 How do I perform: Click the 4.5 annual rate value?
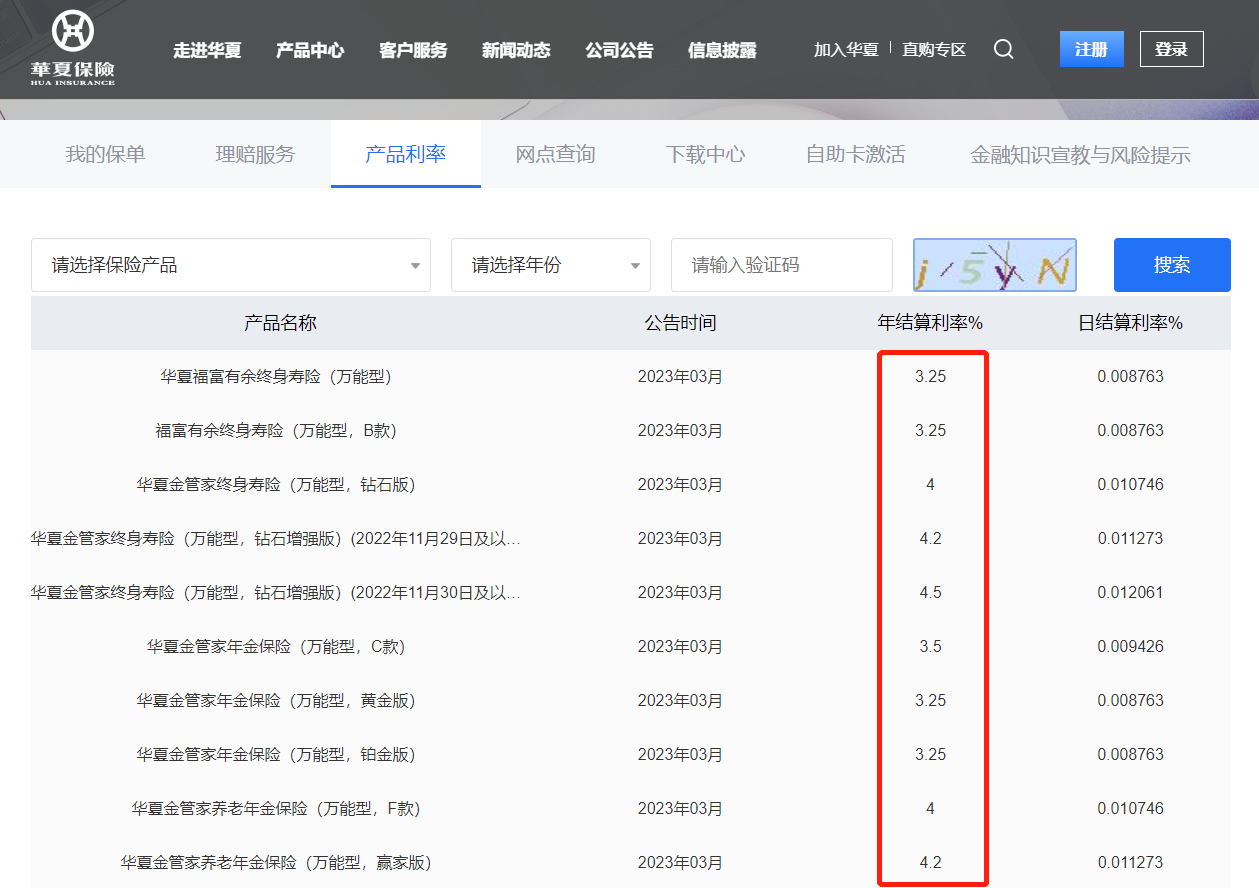click(930, 593)
